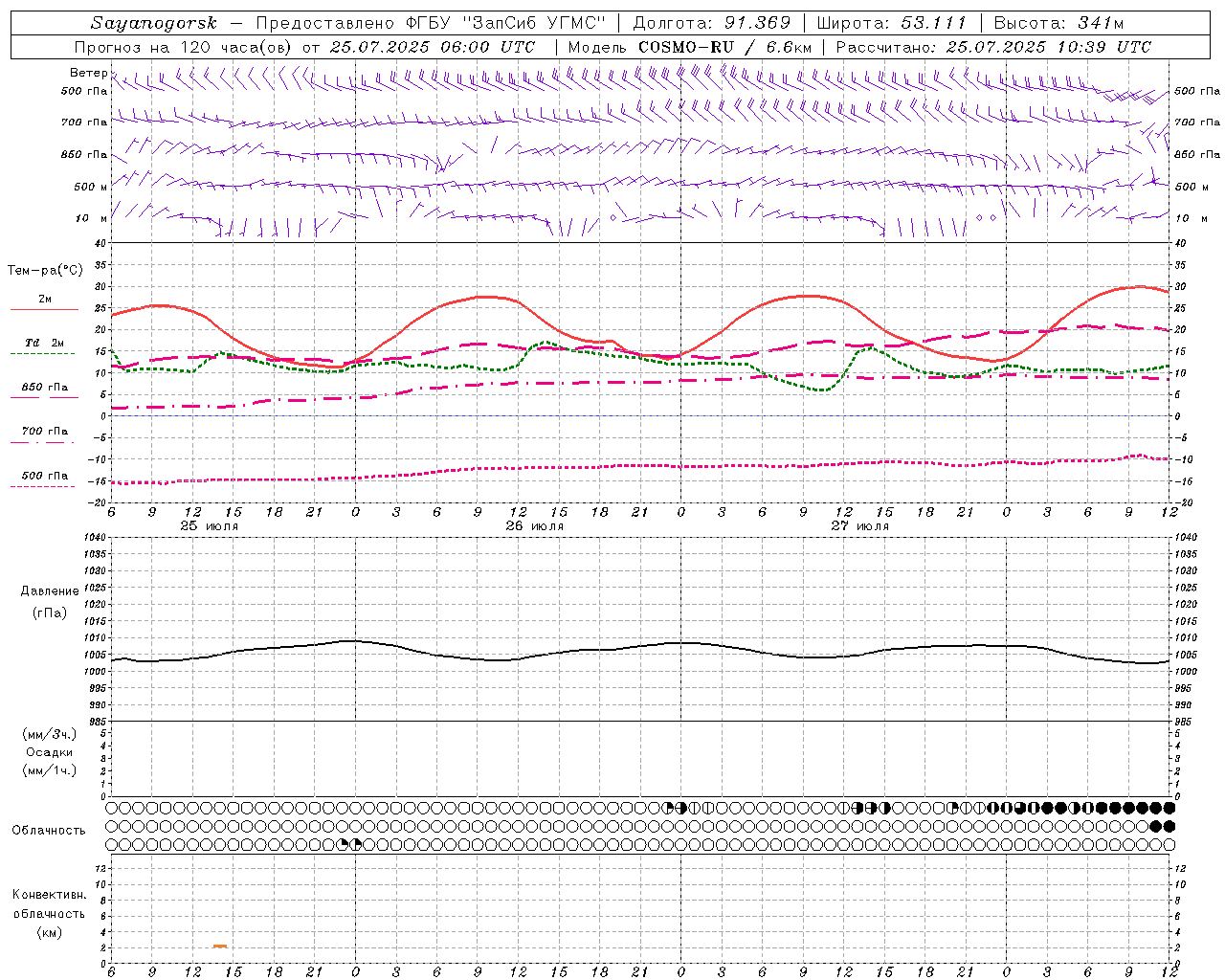This screenshot has width=1225, height=980.
Task: Click the Sayanogorsk station title
Action: coord(154,23)
